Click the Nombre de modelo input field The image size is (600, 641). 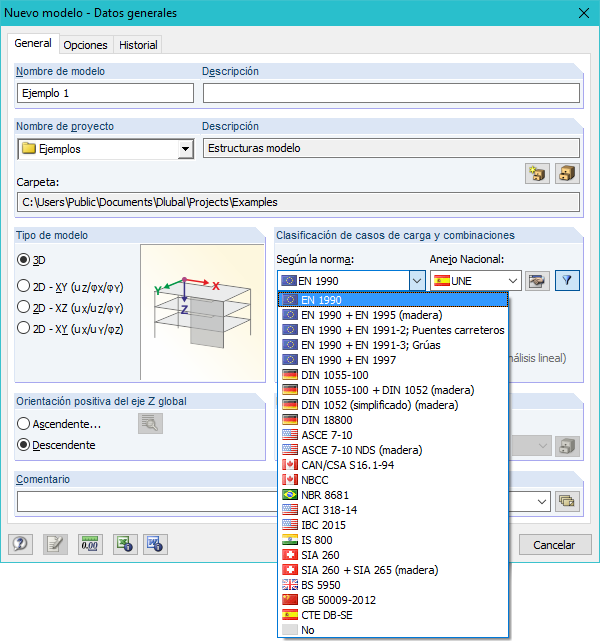[105, 93]
